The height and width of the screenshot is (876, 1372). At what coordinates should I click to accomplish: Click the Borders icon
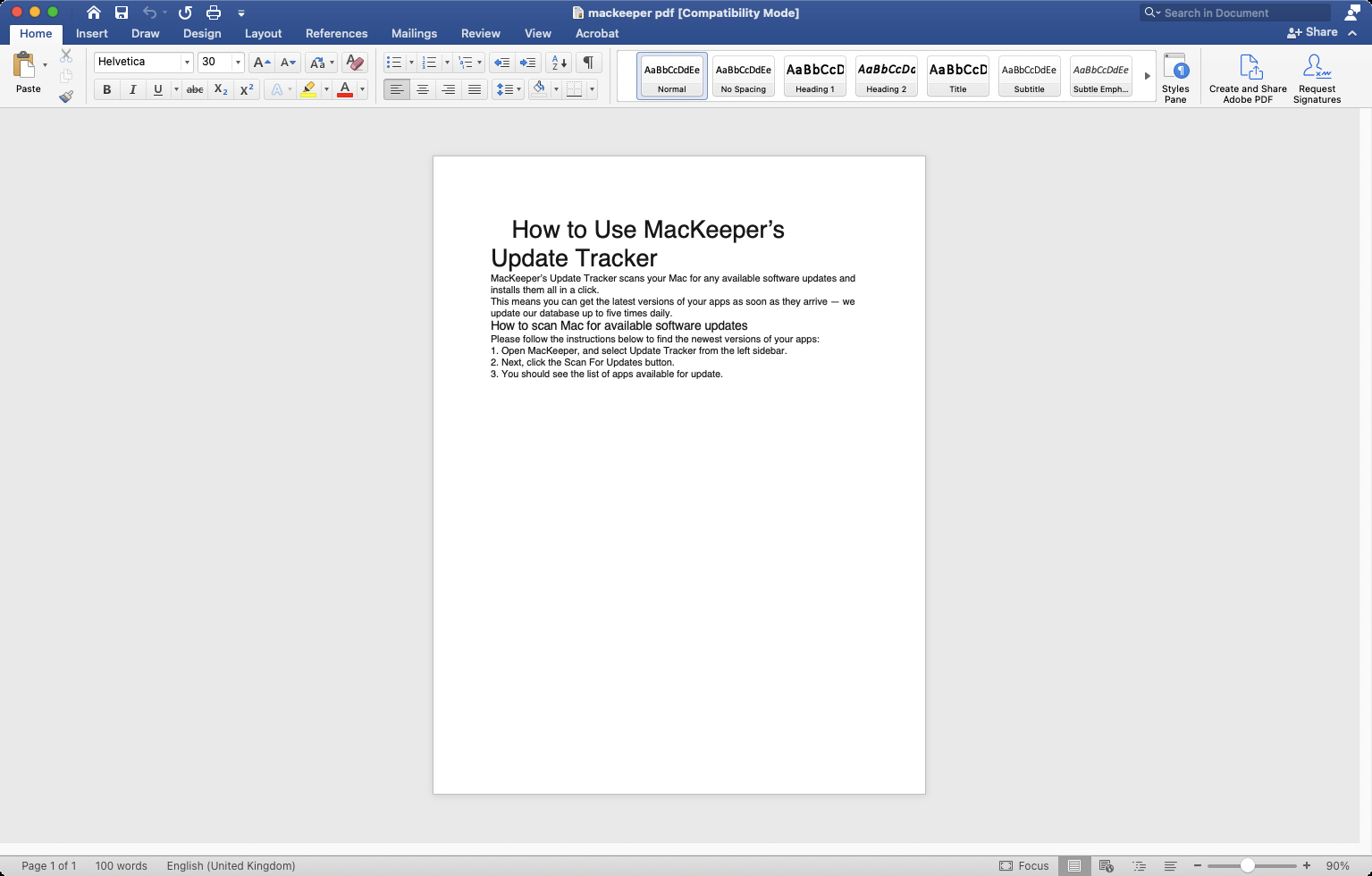(575, 89)
